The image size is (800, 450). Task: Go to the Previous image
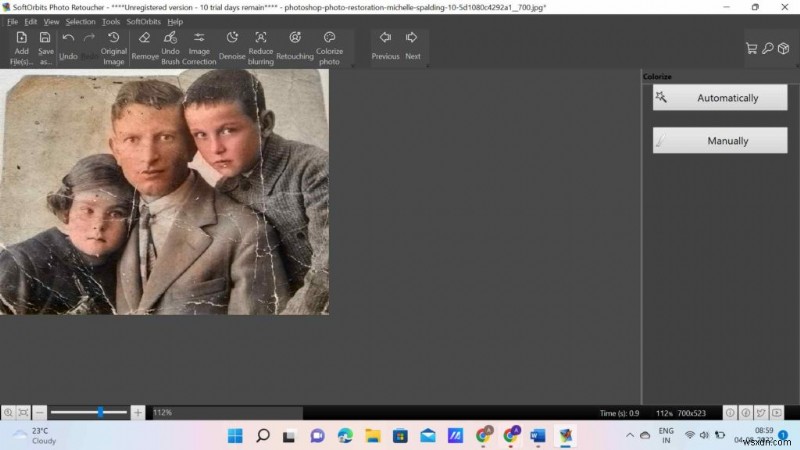385,47
